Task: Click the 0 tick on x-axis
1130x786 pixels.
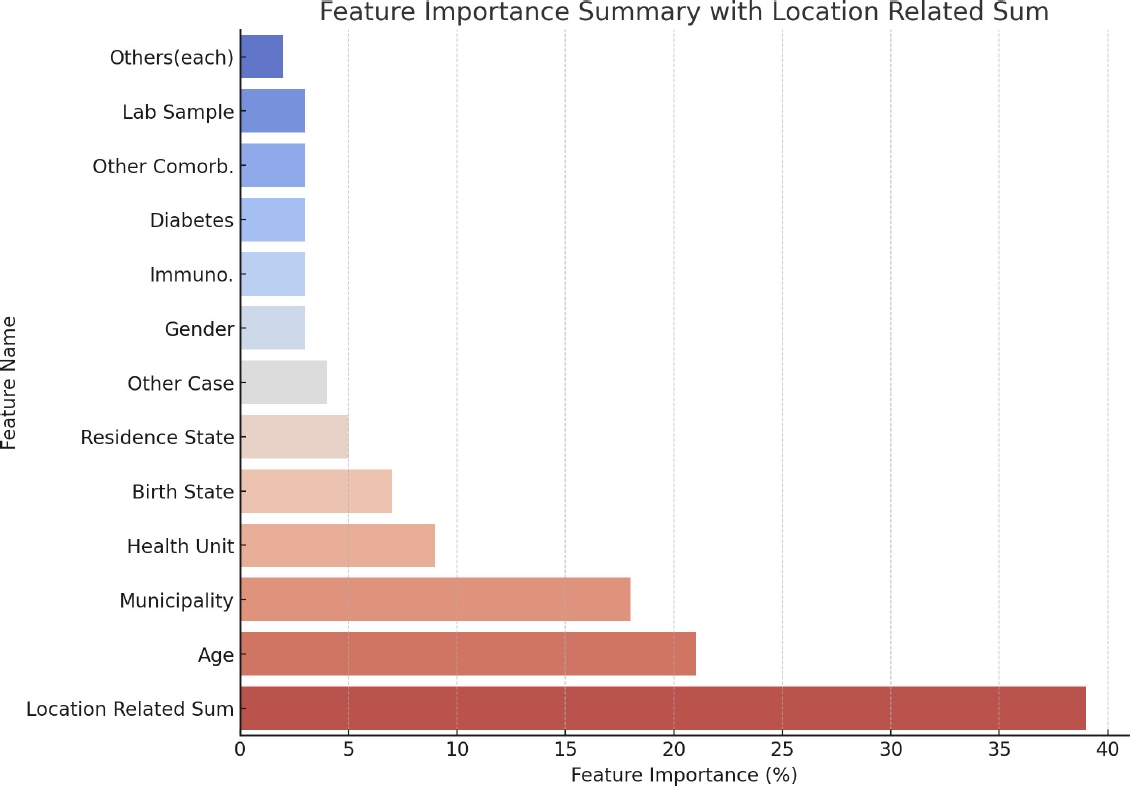Action: coord(240,749)
